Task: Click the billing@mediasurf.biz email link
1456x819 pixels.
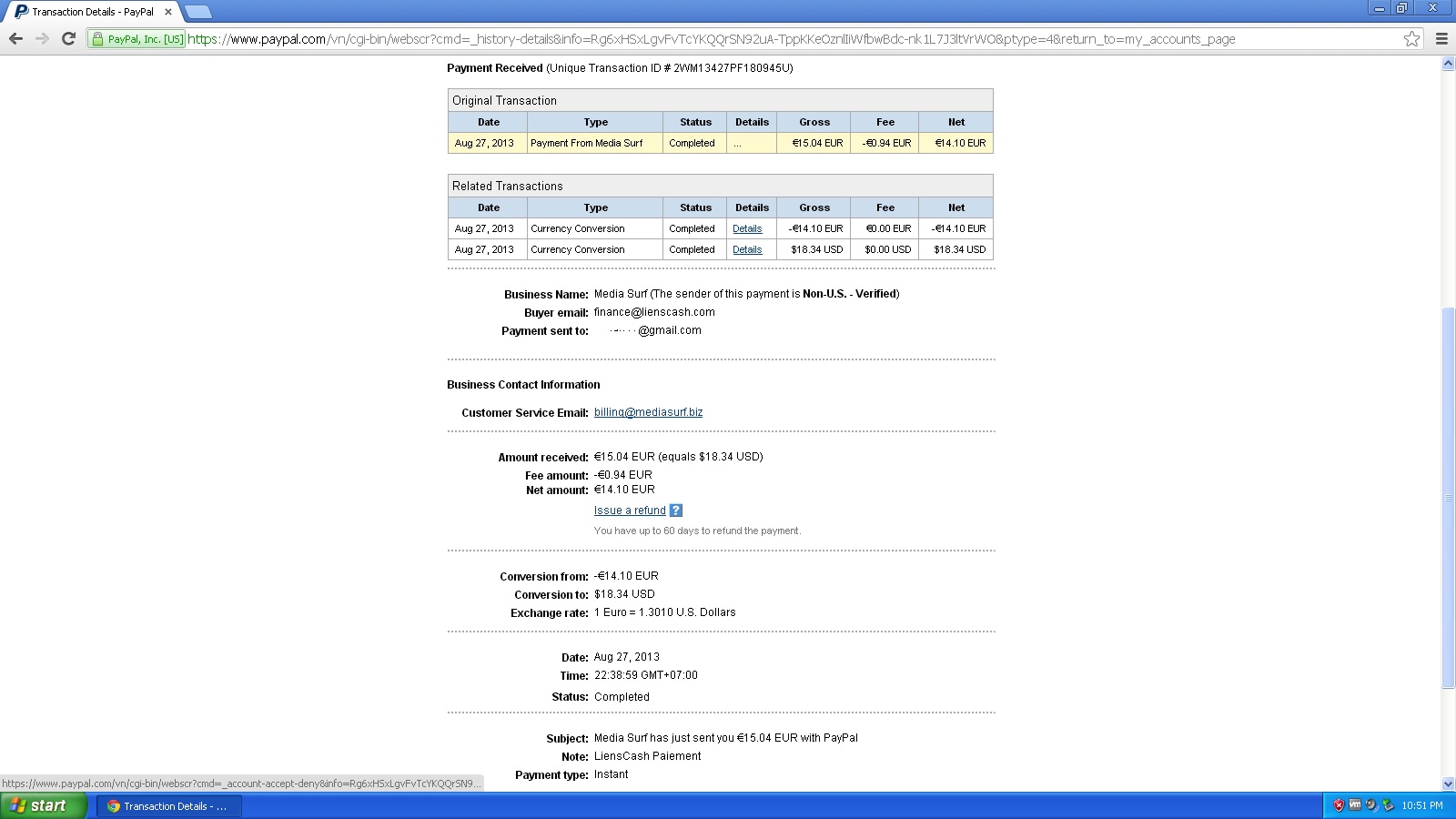Action: coord(648,412)
